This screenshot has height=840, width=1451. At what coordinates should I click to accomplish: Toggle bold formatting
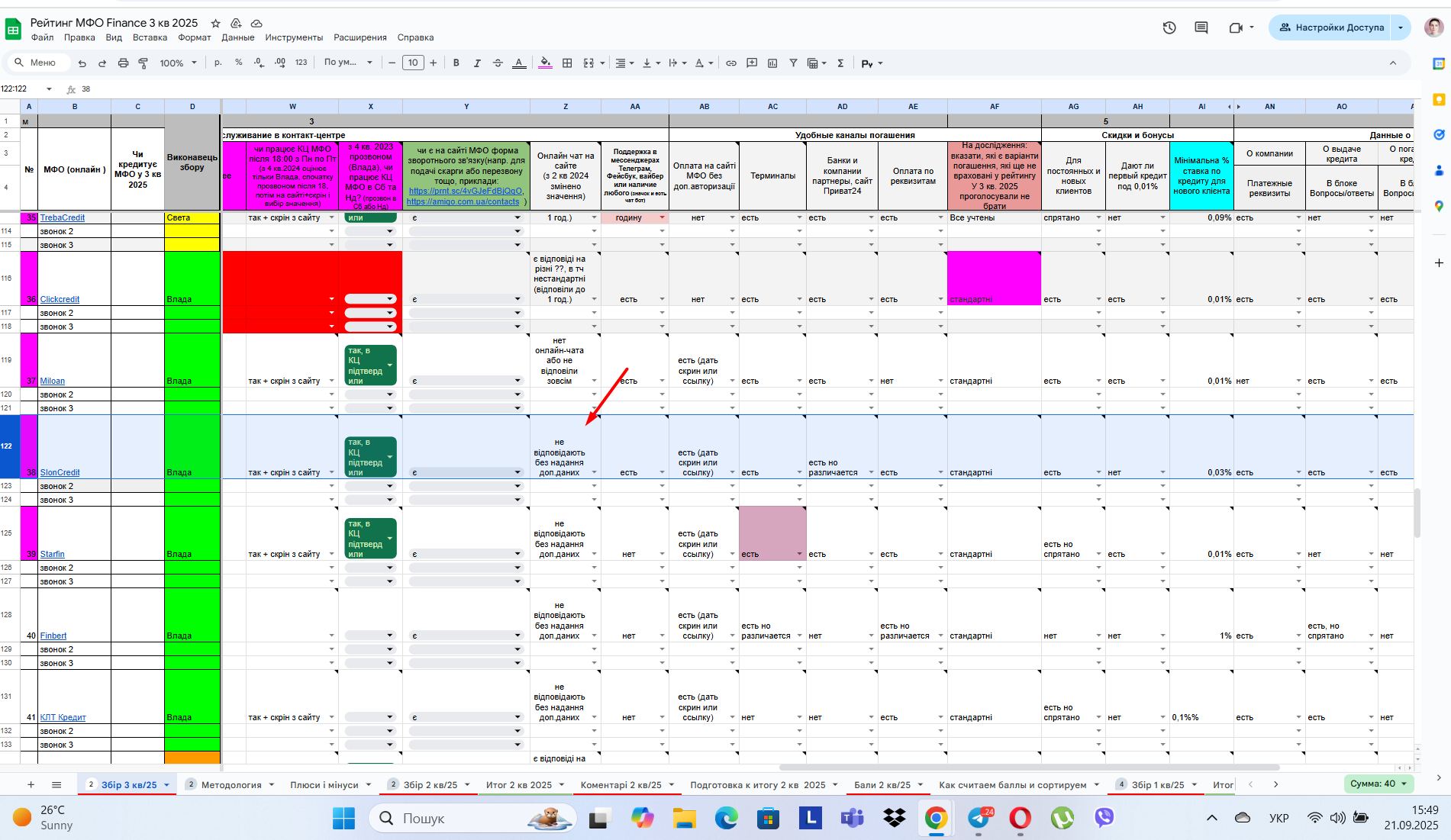pos(456,63)
